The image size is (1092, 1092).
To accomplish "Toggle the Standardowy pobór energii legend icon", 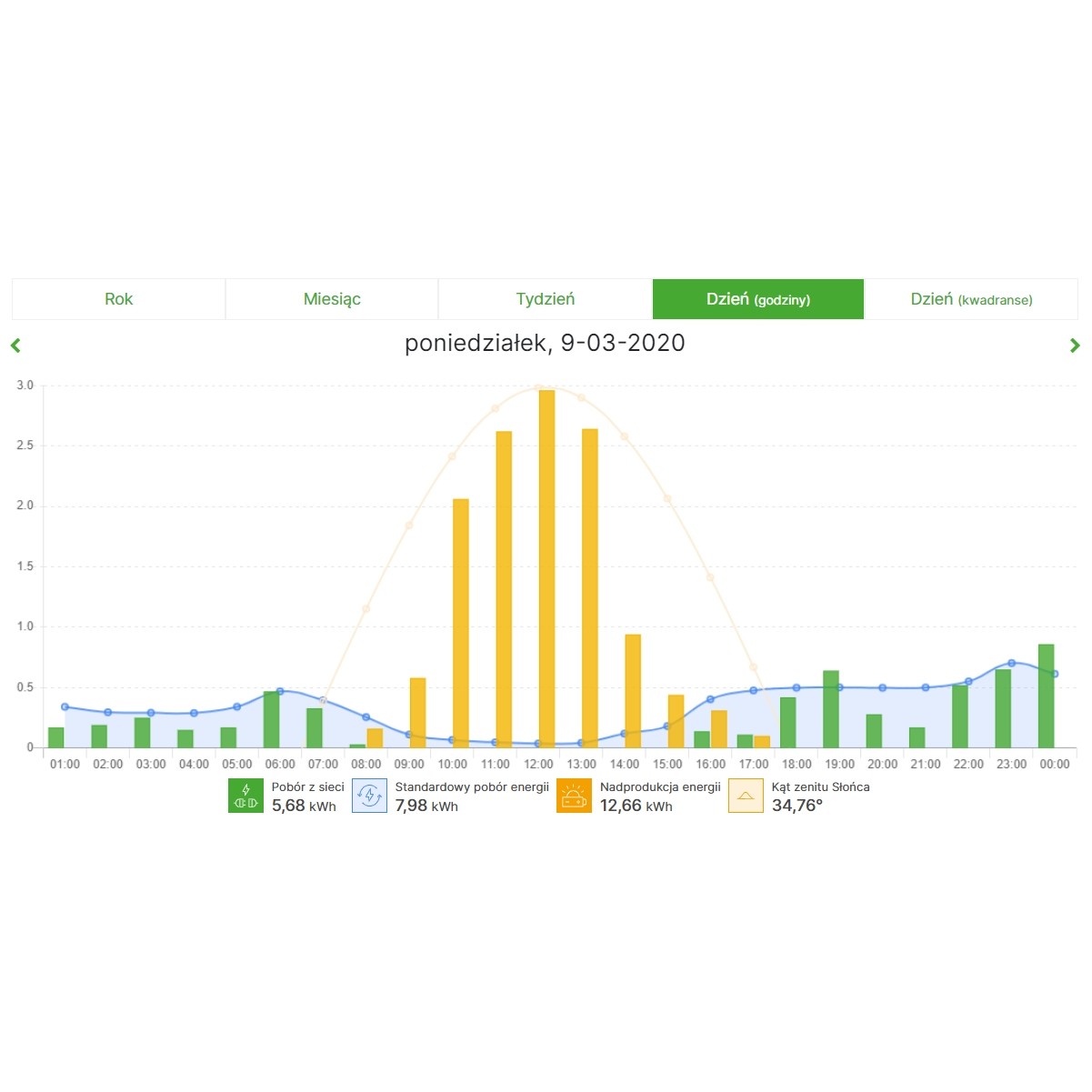I will [369, 796].
